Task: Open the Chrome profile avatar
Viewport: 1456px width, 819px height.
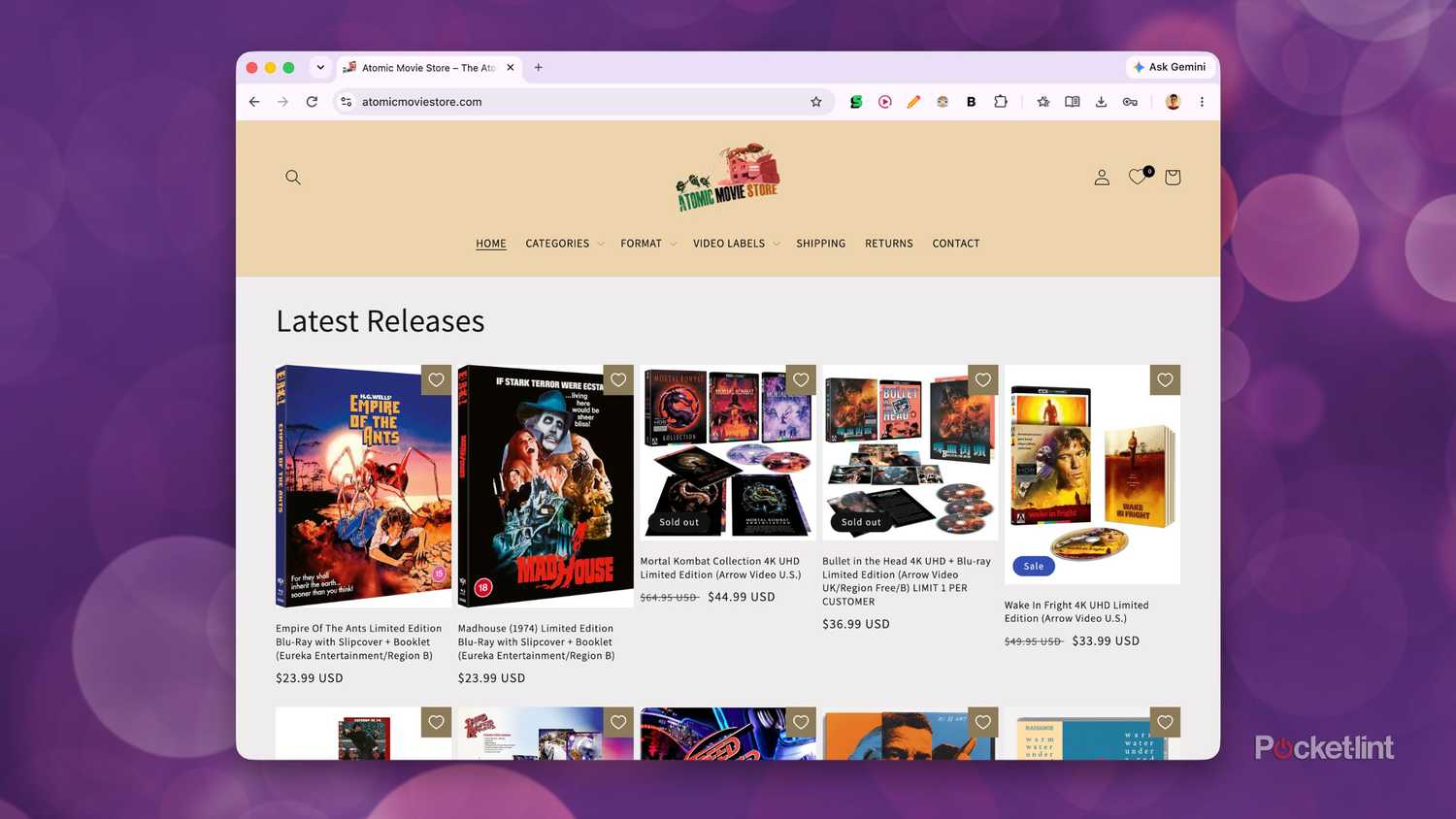Action: pyautogui.click(x=1173, y=102)
